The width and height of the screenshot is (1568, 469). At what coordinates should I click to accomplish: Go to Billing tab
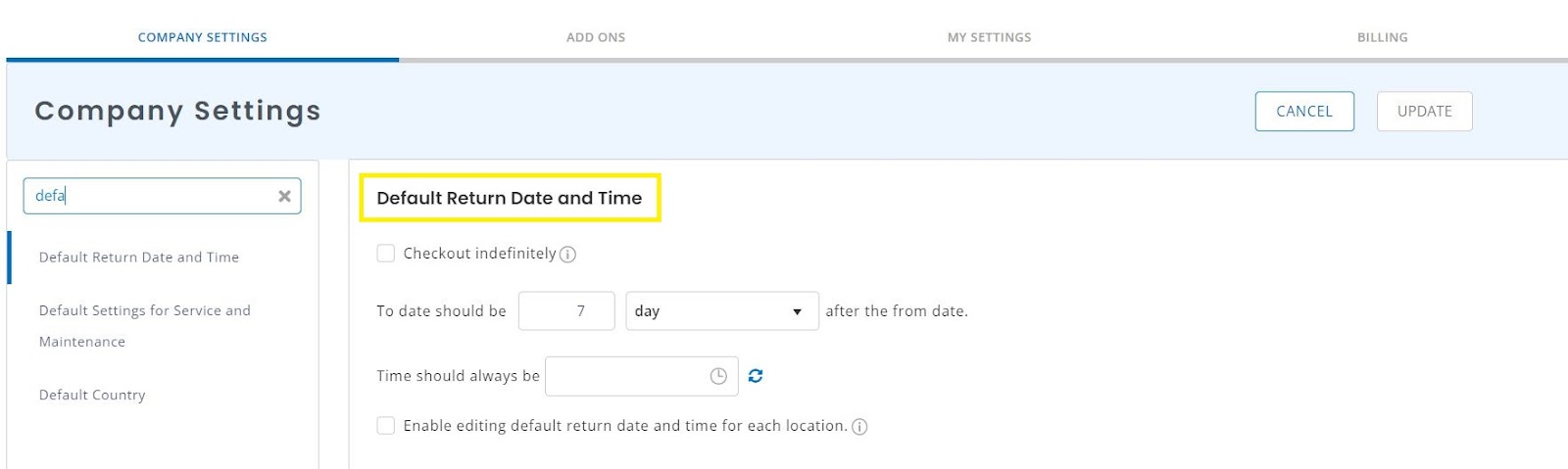tap(1382, 37)
